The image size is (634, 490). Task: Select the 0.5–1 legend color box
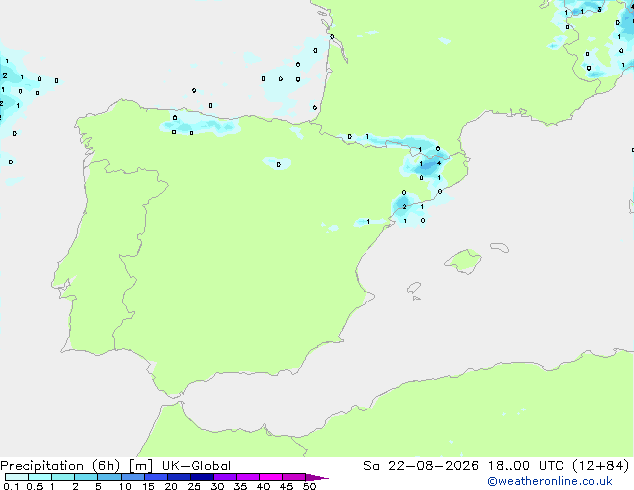click(x=40, y=477)
